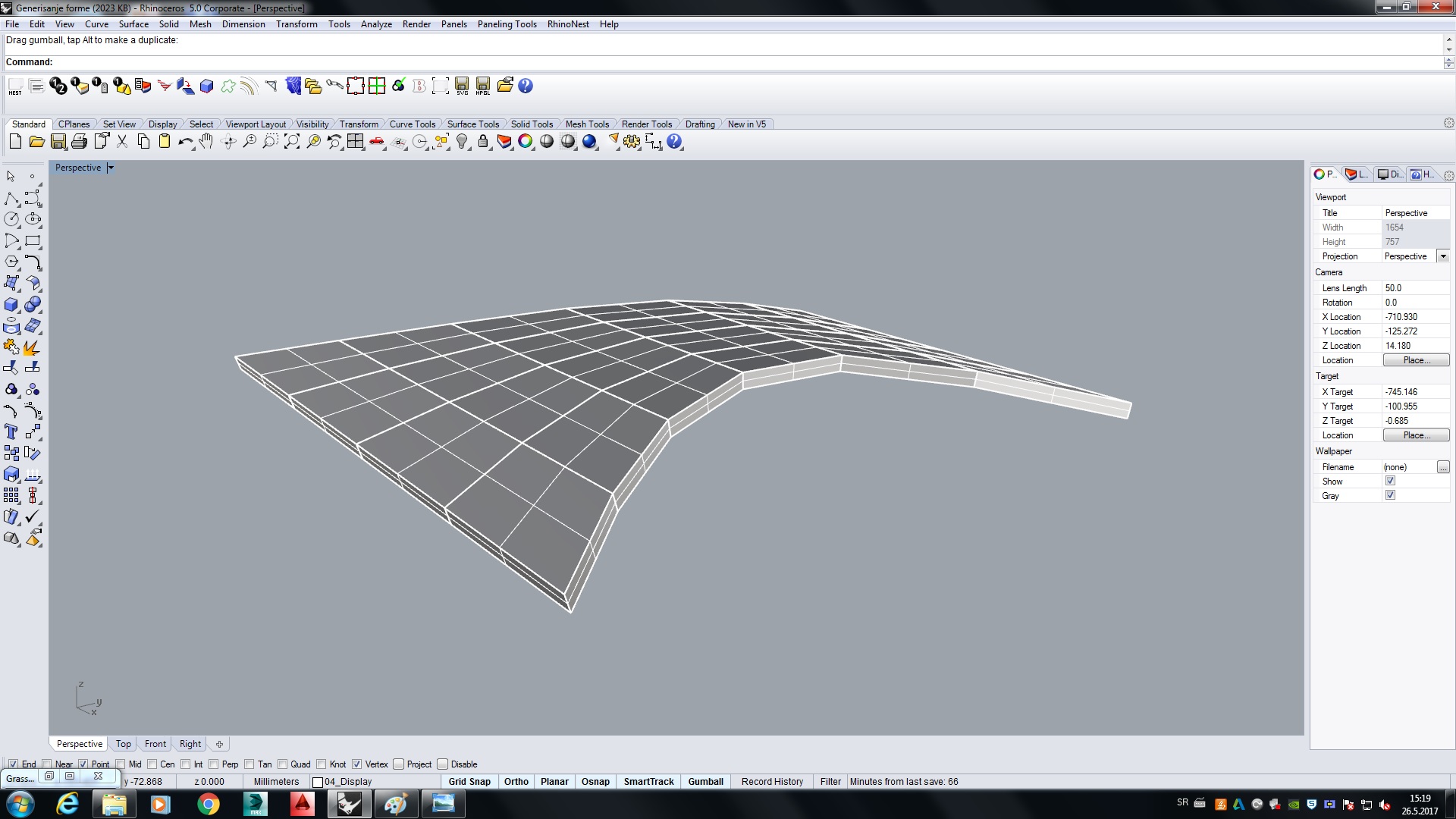Click the Zoom dynamic magnifier icon
Screen dimensions: 1456x819
pyautogui.click(x=249, y=142)
